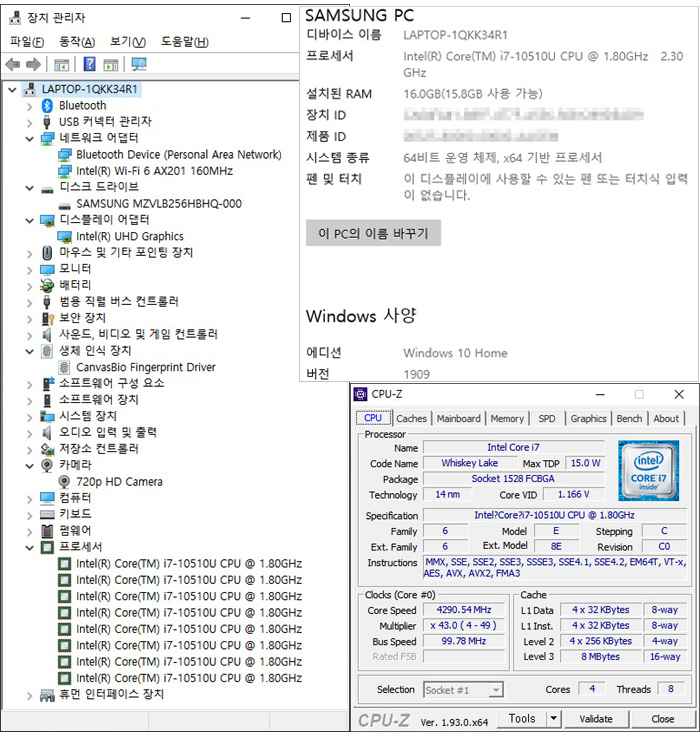Open the Tools dropdown arrow in CPU-Z
Viewport: 700px width, 736px height.
tap(554, 719)
